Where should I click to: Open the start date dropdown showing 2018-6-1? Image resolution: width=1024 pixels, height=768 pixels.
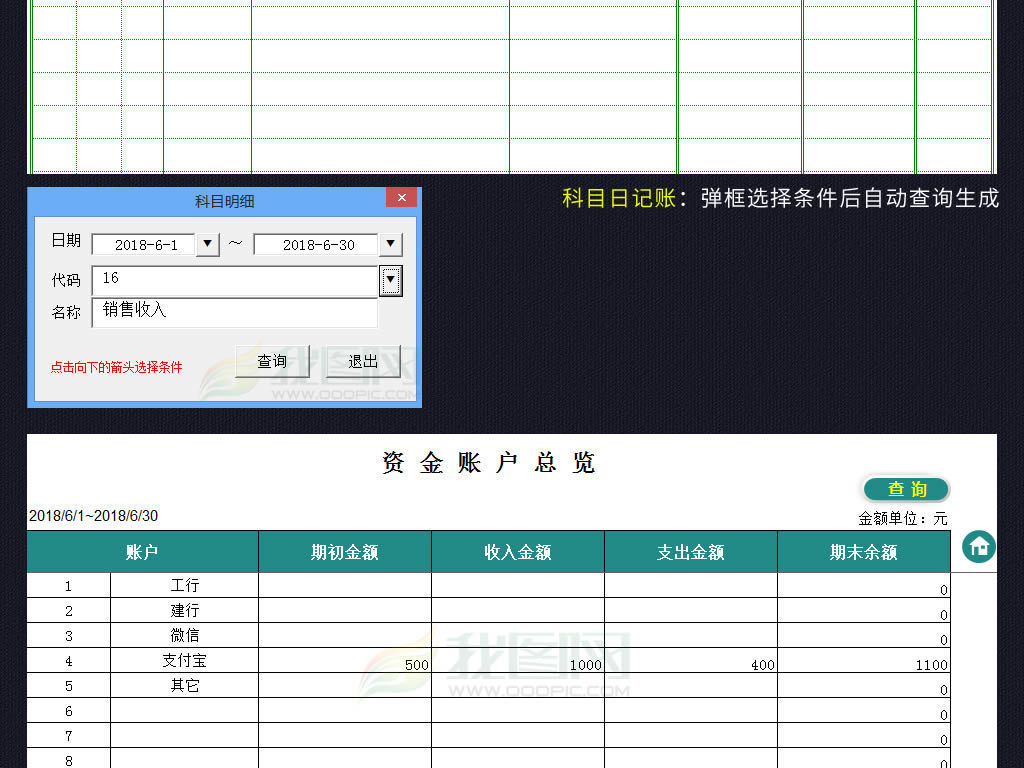click(207, 243)
